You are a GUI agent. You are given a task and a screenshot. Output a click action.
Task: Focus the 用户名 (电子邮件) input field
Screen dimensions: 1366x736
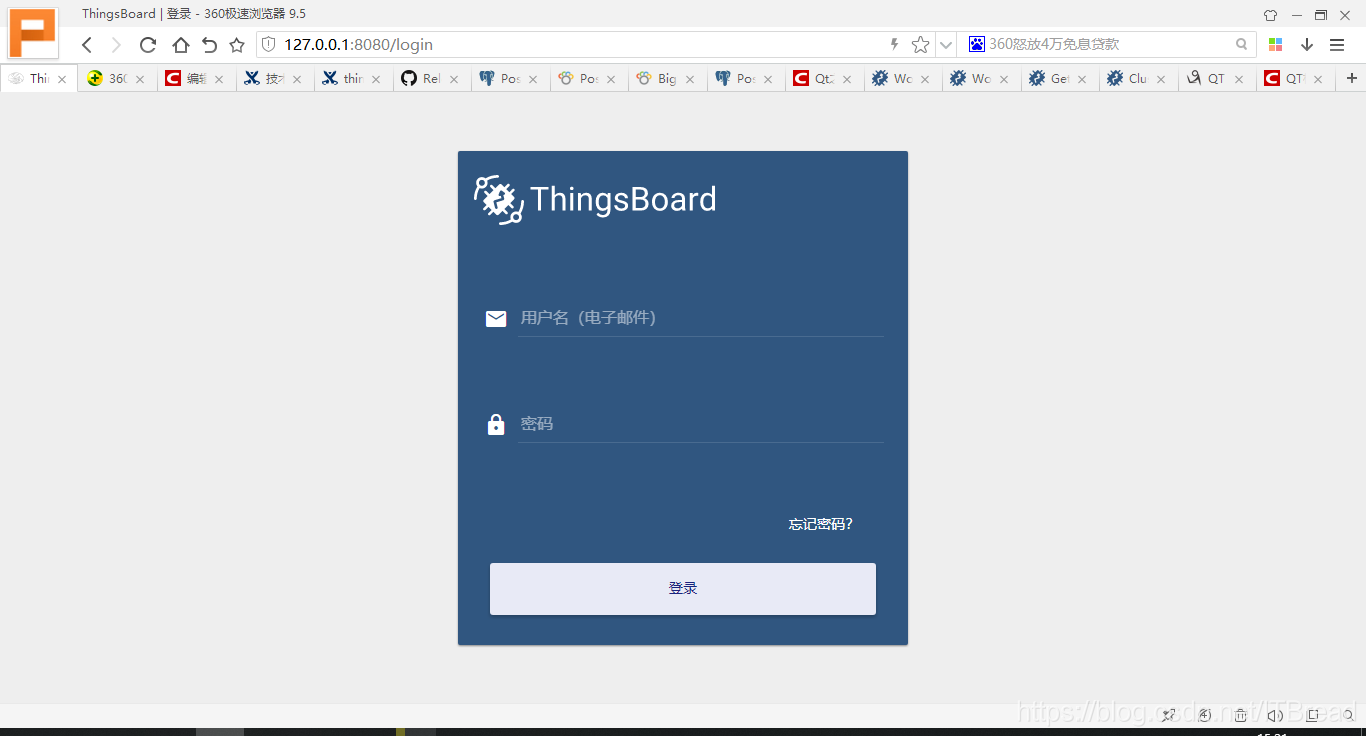[700, 318]
